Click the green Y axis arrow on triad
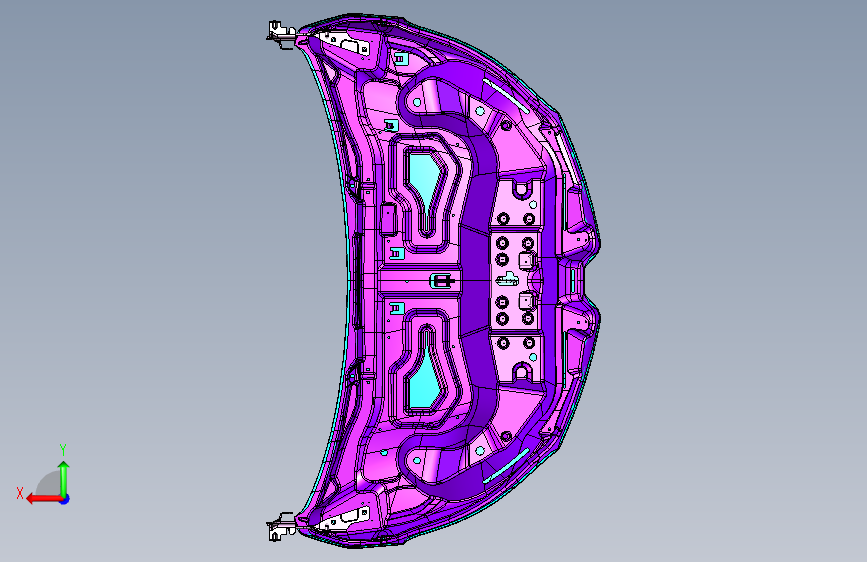Viewport: 867px width, 562px height. click(64, 478)
